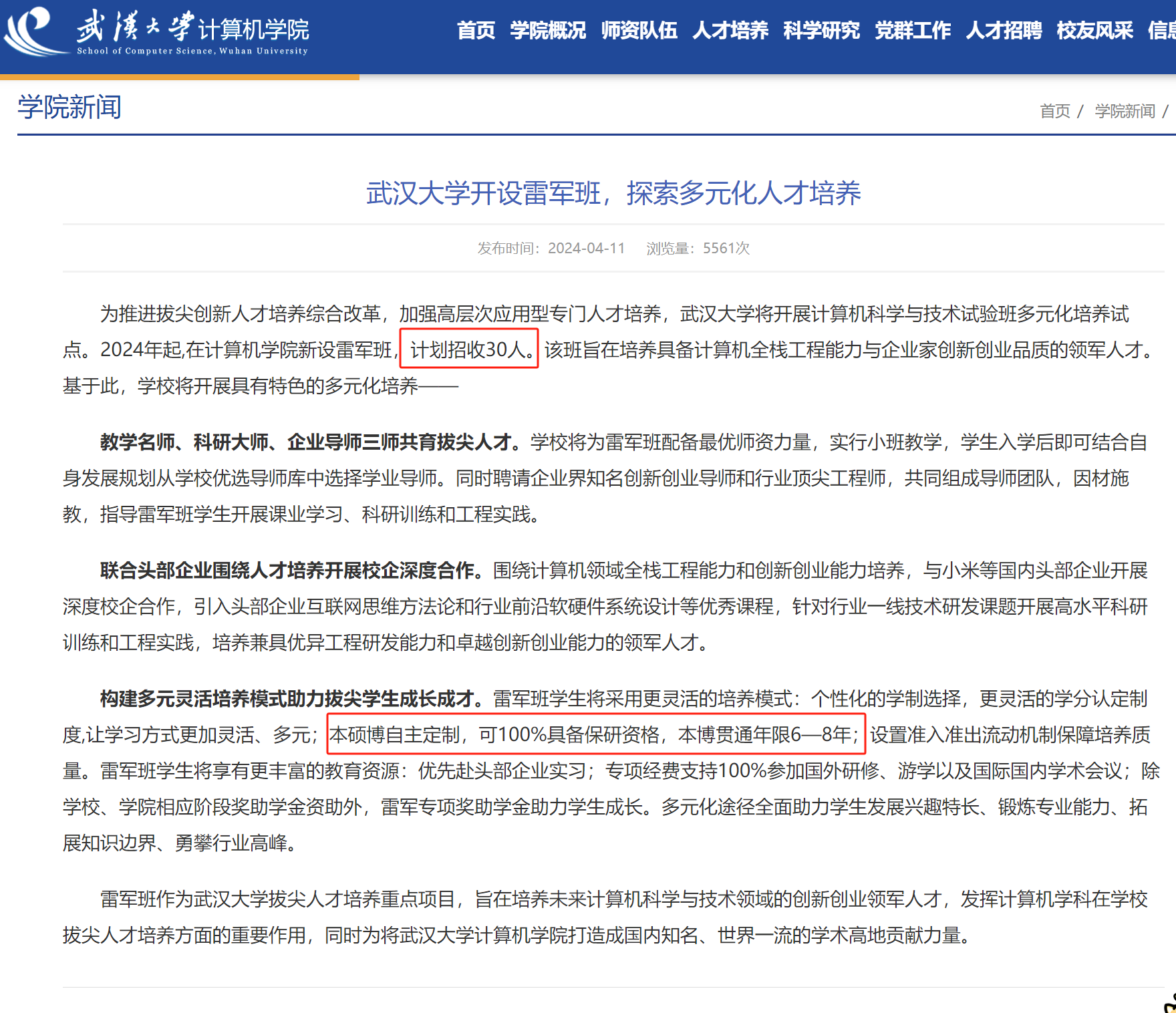Click the 首页 breadcrumb link
Viewport: 1176px width, 1013px height.
[x=1054, y=111]
